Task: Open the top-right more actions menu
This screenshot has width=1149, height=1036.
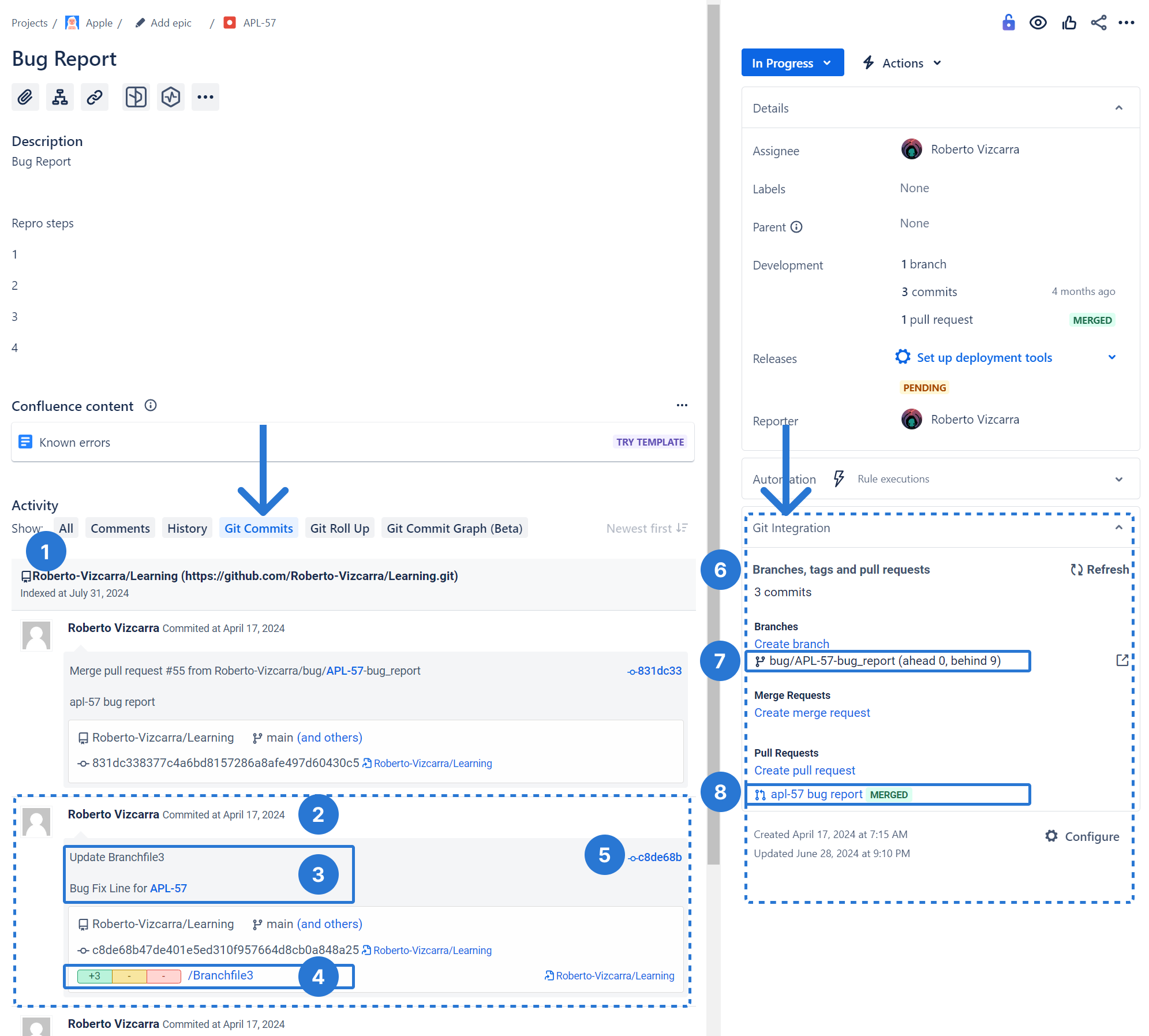Action: (1126, 23)
